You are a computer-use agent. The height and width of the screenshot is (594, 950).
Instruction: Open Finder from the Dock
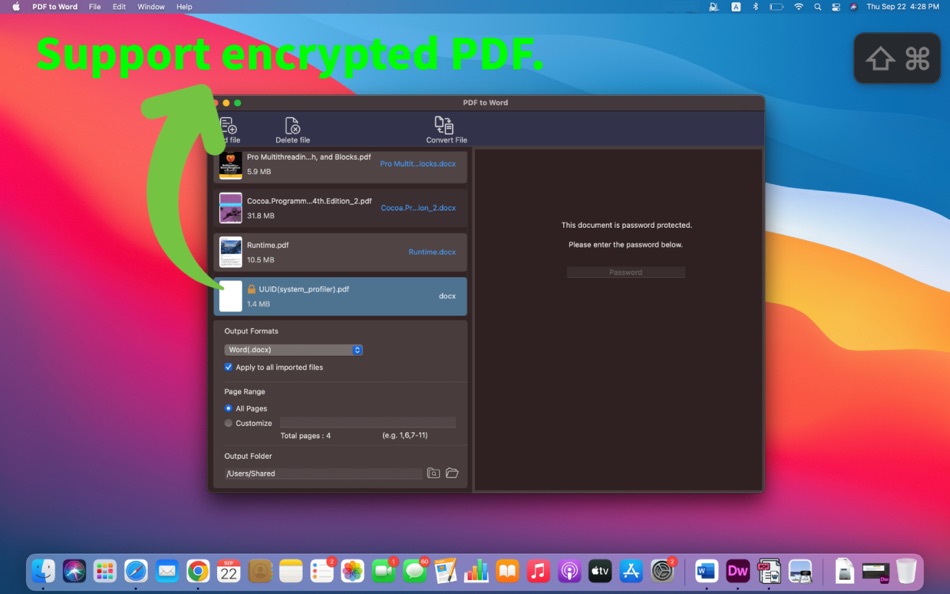click(43, 571)
